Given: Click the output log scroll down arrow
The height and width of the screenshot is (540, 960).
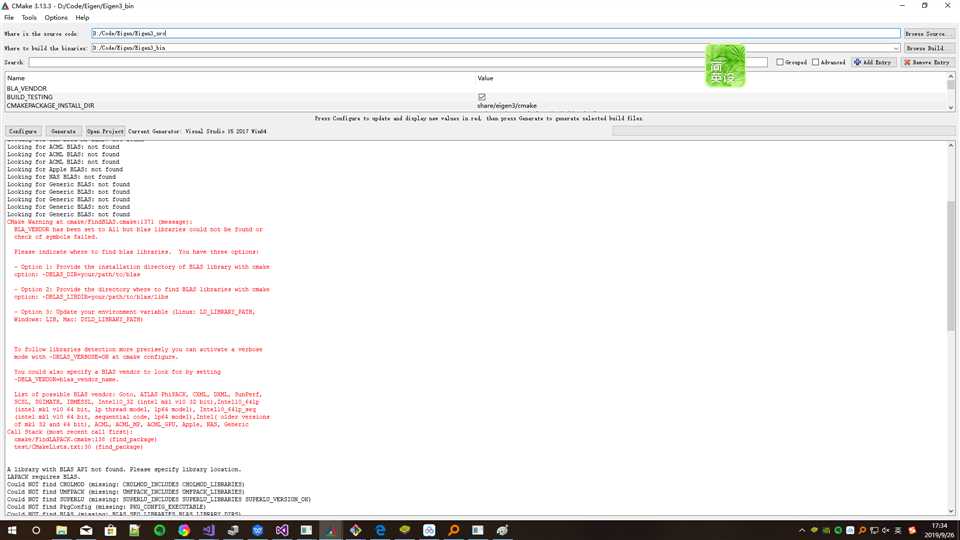Looking at the screenshot, I should coord(951,511).
